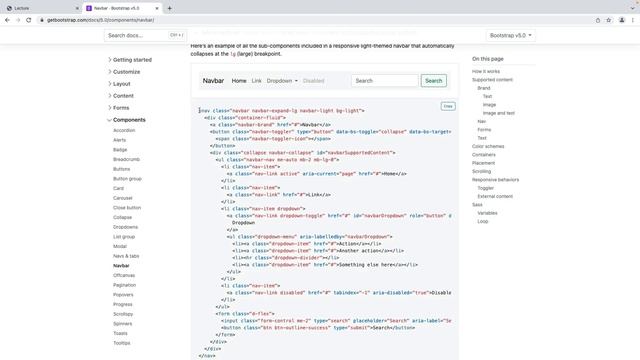View site info via the lock icon
The height and width of the screenshot is (360, 640).
click(42, 20)
